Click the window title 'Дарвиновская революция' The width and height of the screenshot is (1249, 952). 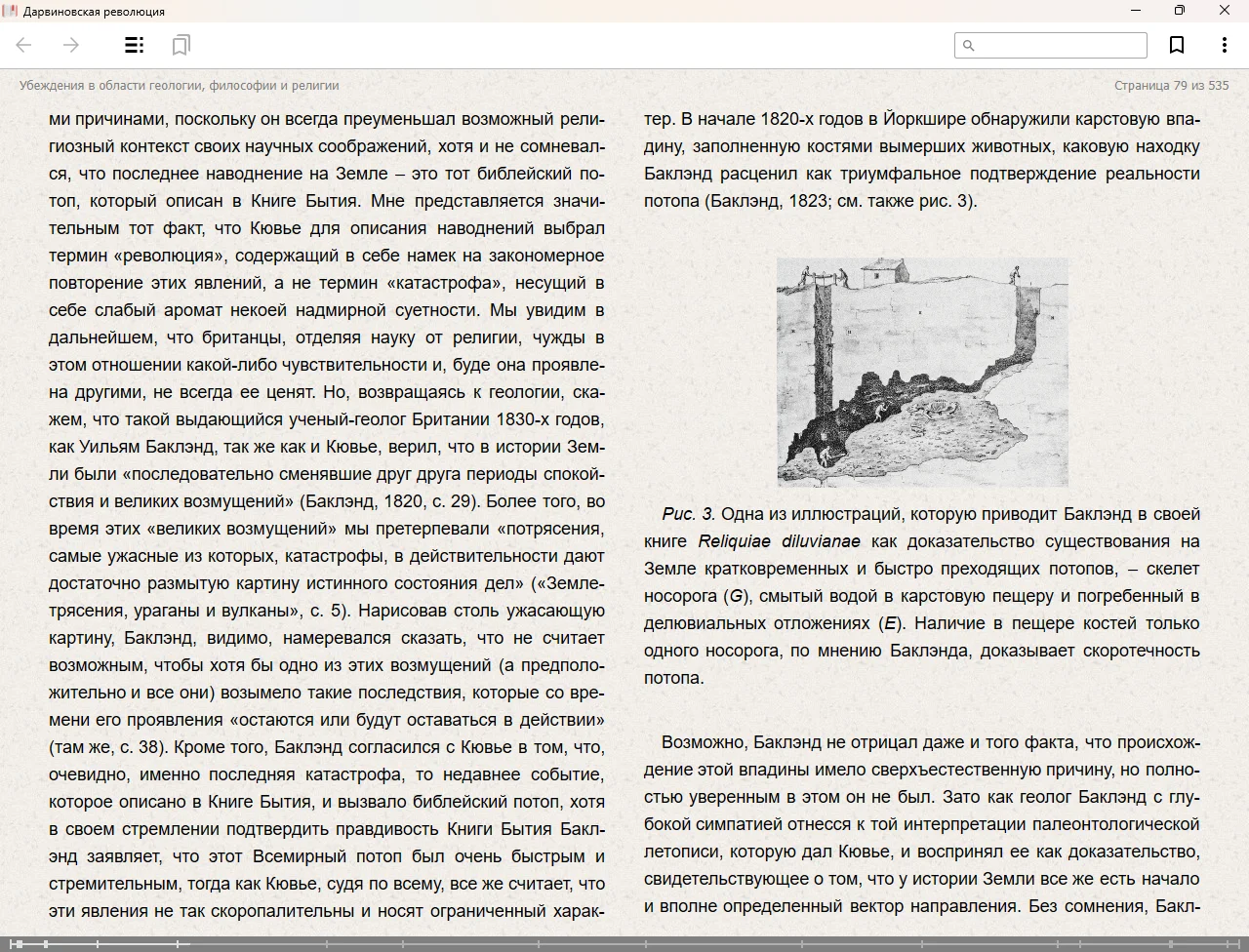[94, 12]
